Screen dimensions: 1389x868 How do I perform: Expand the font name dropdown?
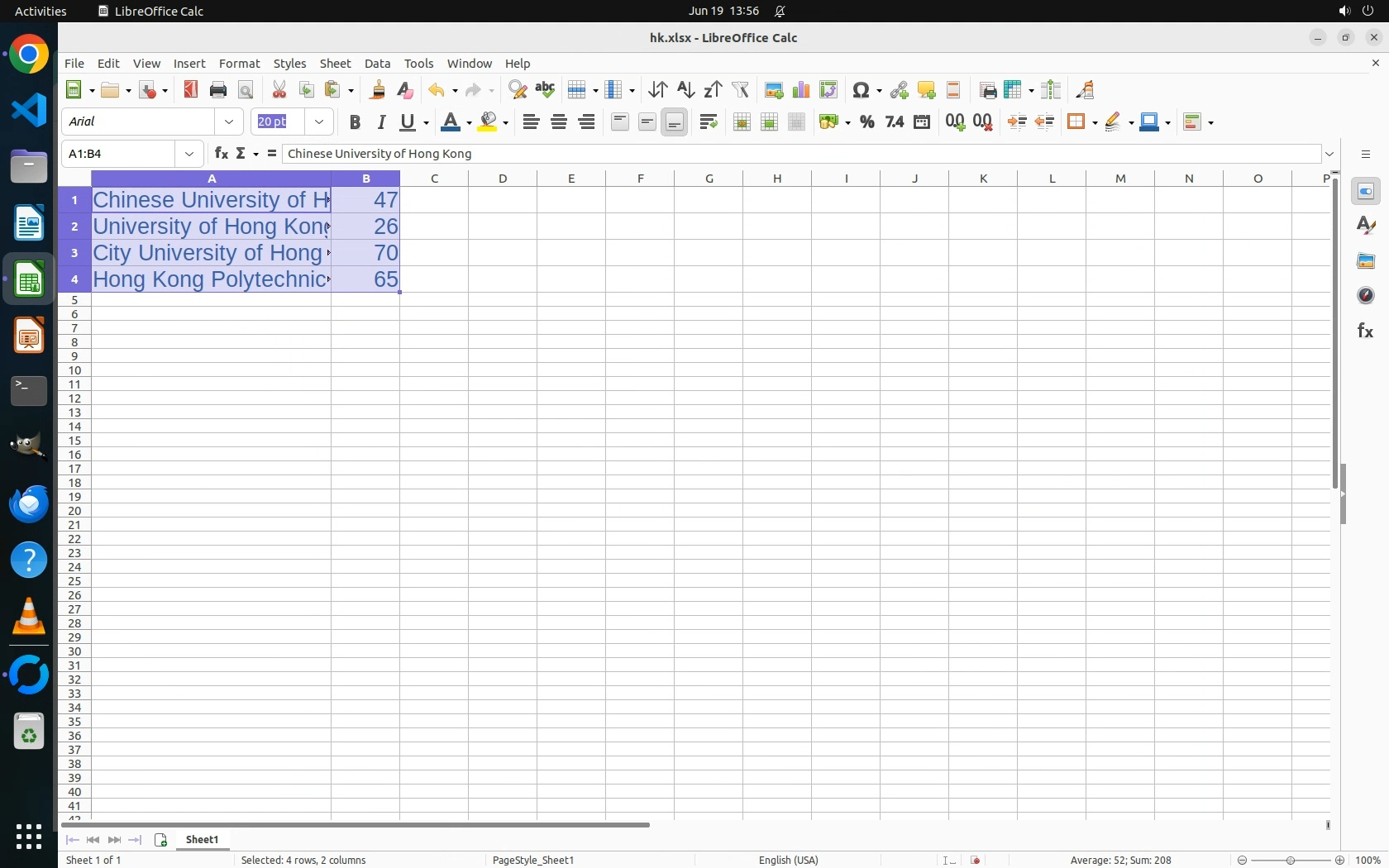tap(229, 122)
